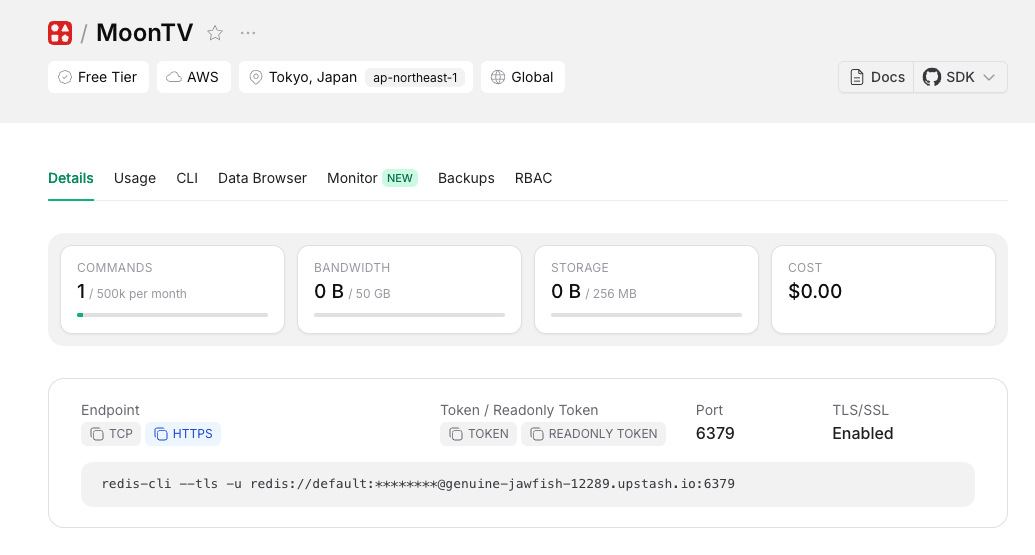
Task: Click the Global region badge
Action: 522,77
